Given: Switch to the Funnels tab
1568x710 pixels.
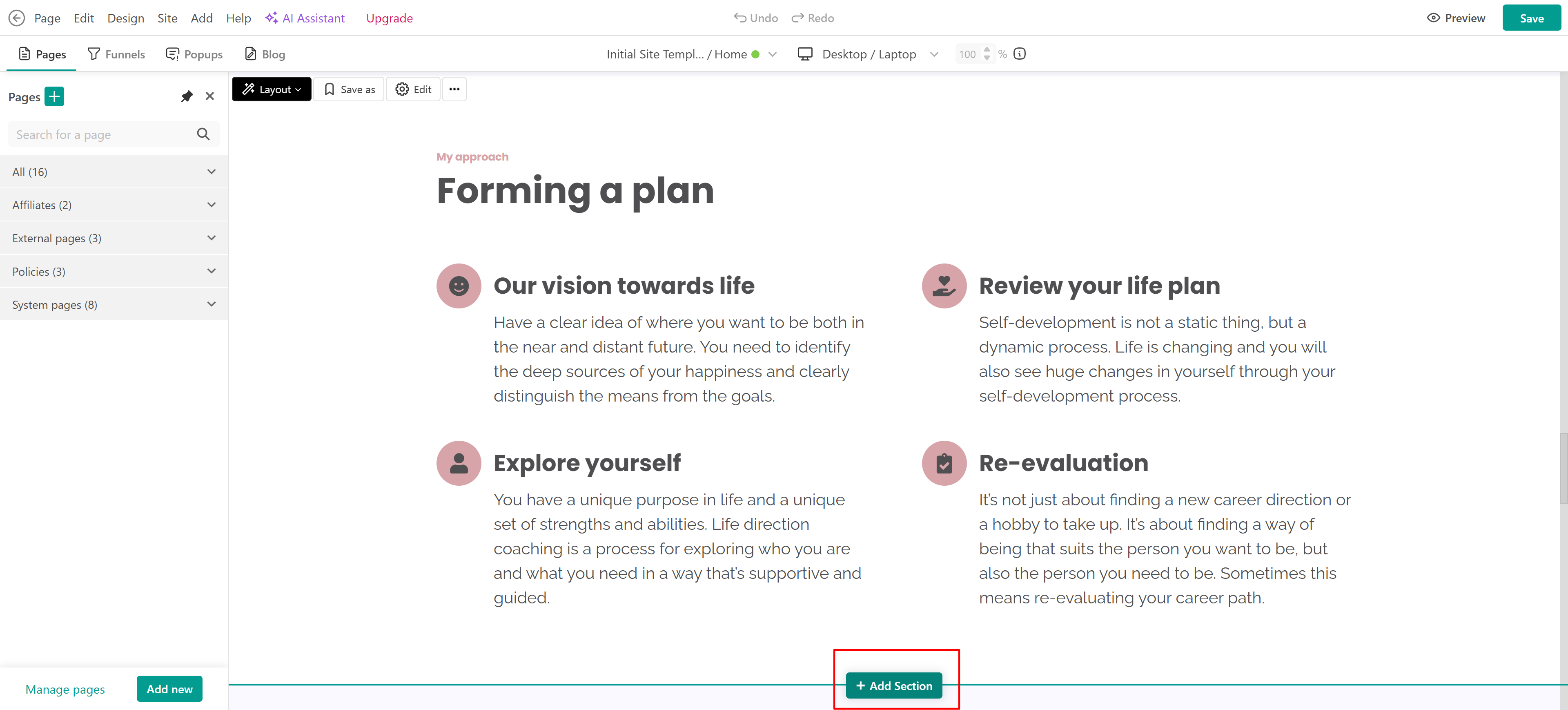Looking at the screenshot, I should (116, 54).
